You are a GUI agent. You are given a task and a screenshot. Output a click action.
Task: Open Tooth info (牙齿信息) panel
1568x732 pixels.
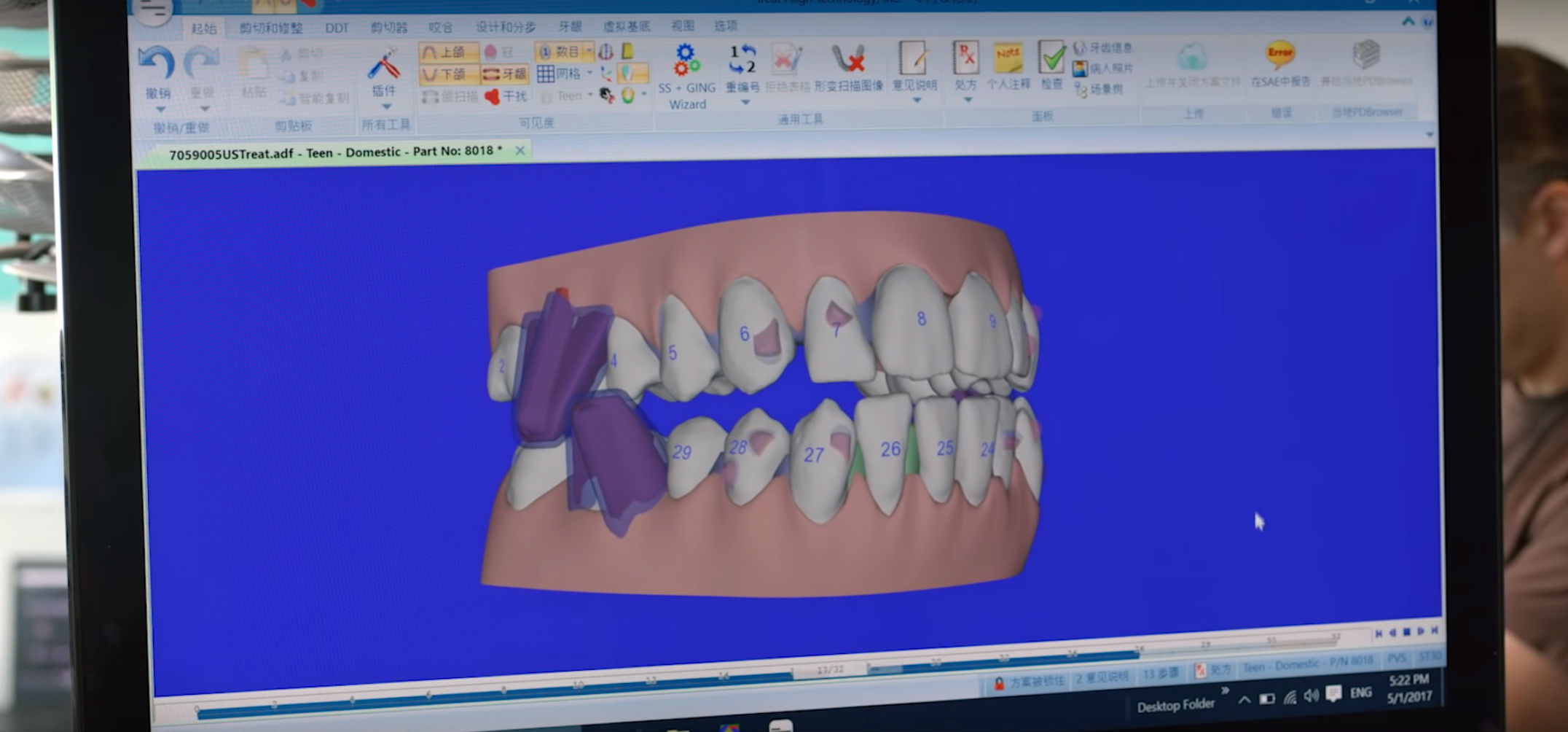pyautogui.click(x=1102, y=47)
